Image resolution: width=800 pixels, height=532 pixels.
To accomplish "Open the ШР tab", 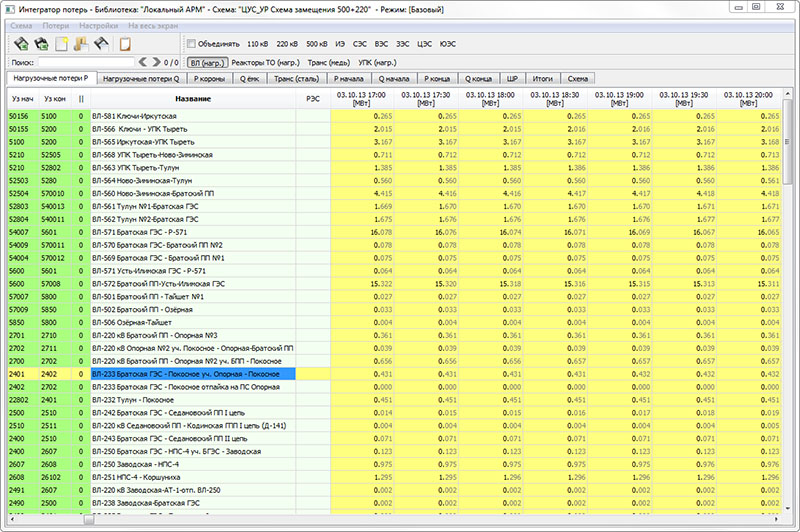I will pos(512,79).
